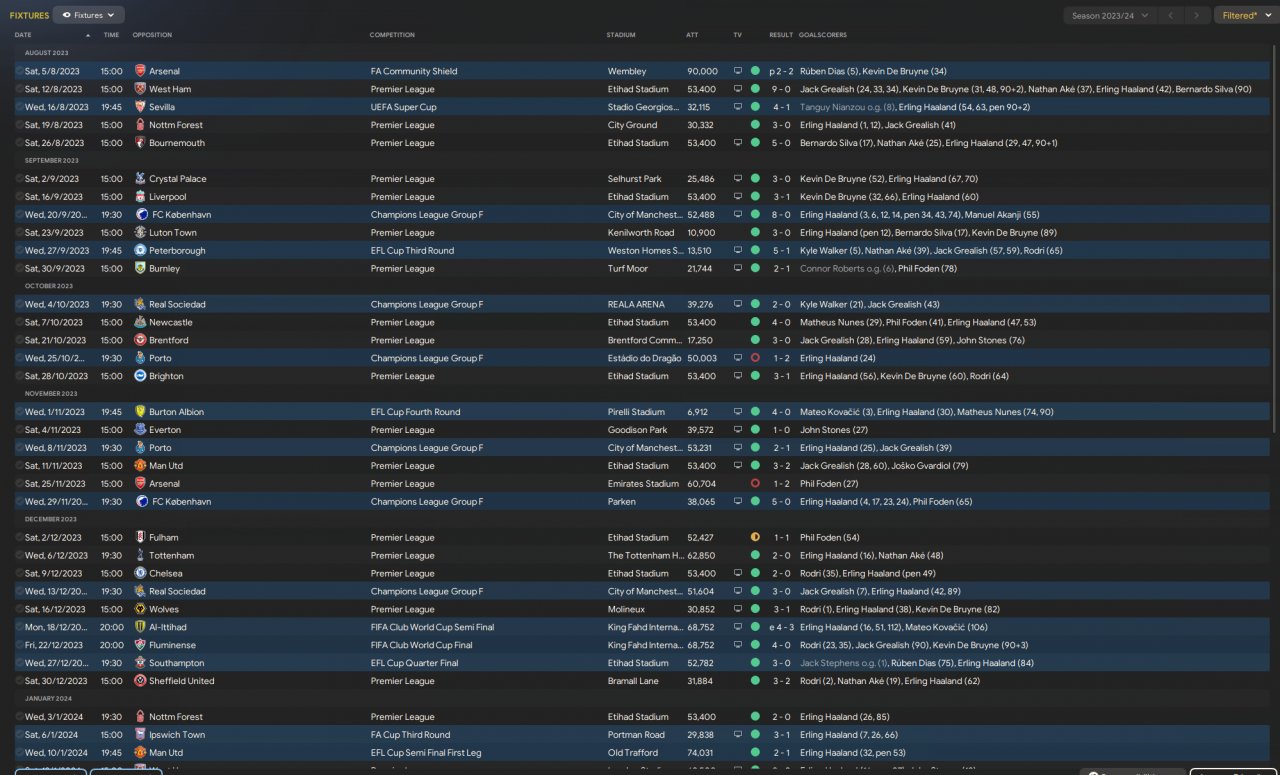Click the 9 - 0 result against West Ham
The height and width of the screenshot is (775, 1280).
point(781,89)
